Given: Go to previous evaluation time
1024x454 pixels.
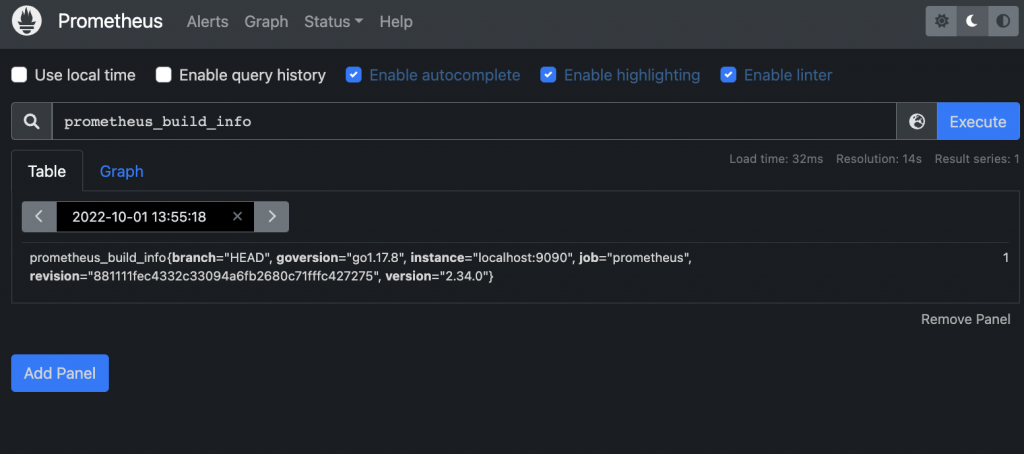Looking at the screenshot, I should 39,216.
